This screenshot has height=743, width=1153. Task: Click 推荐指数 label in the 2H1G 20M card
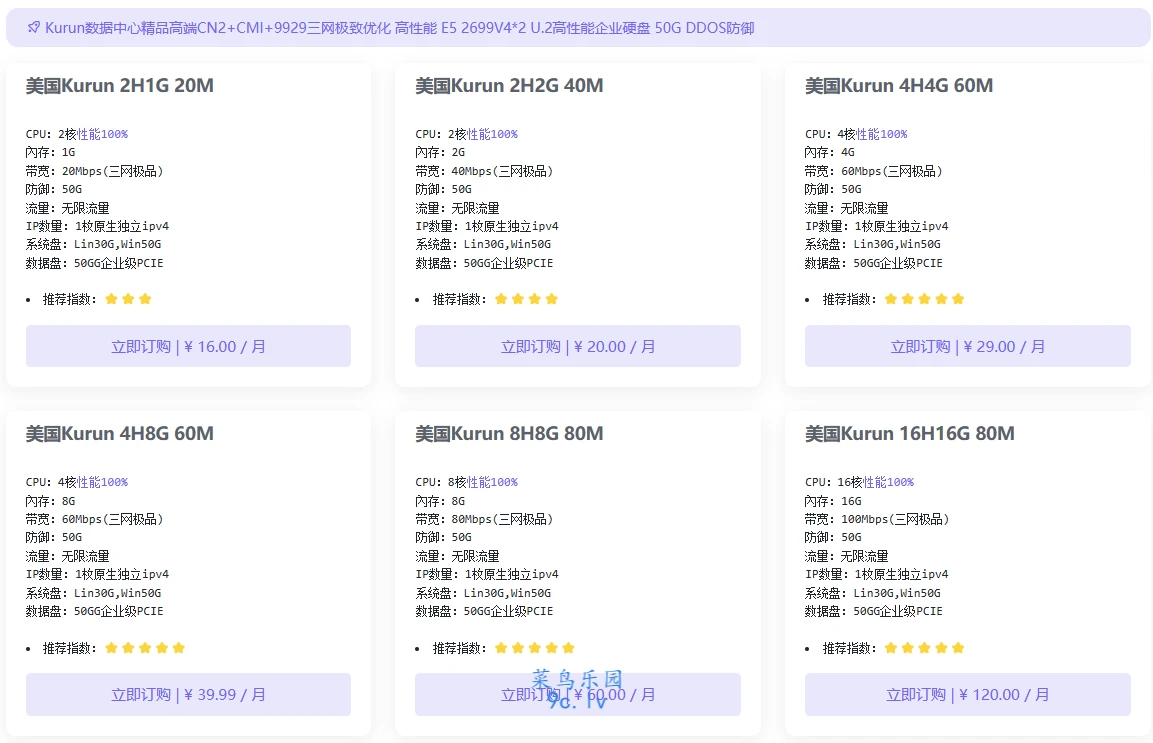pyautogui.click(x=69, y=299)
